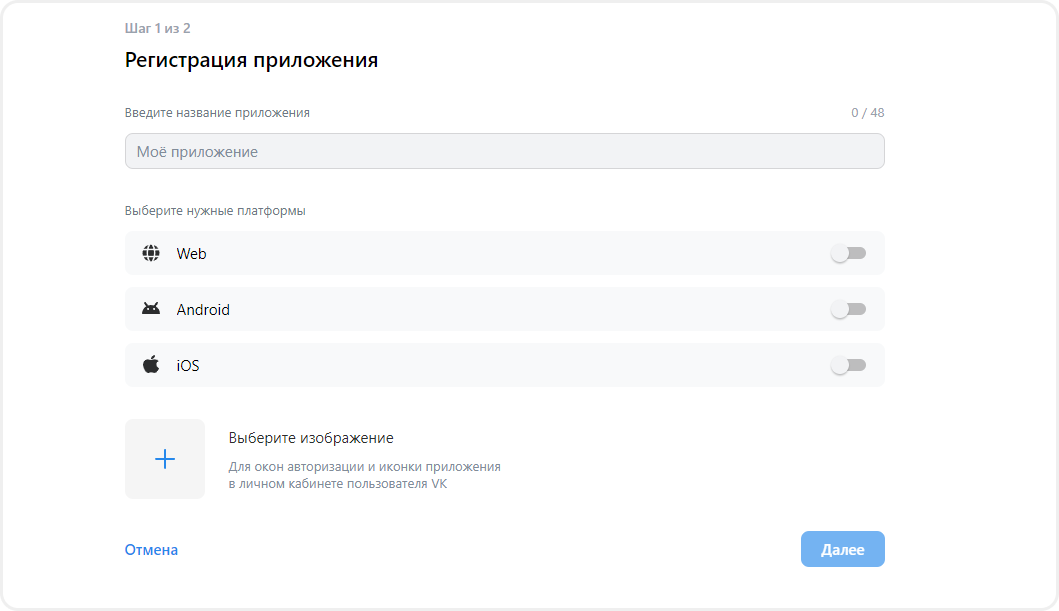Turn on the Android platform switch
This screenshot has width=1059, height=611.
point(851,309)
